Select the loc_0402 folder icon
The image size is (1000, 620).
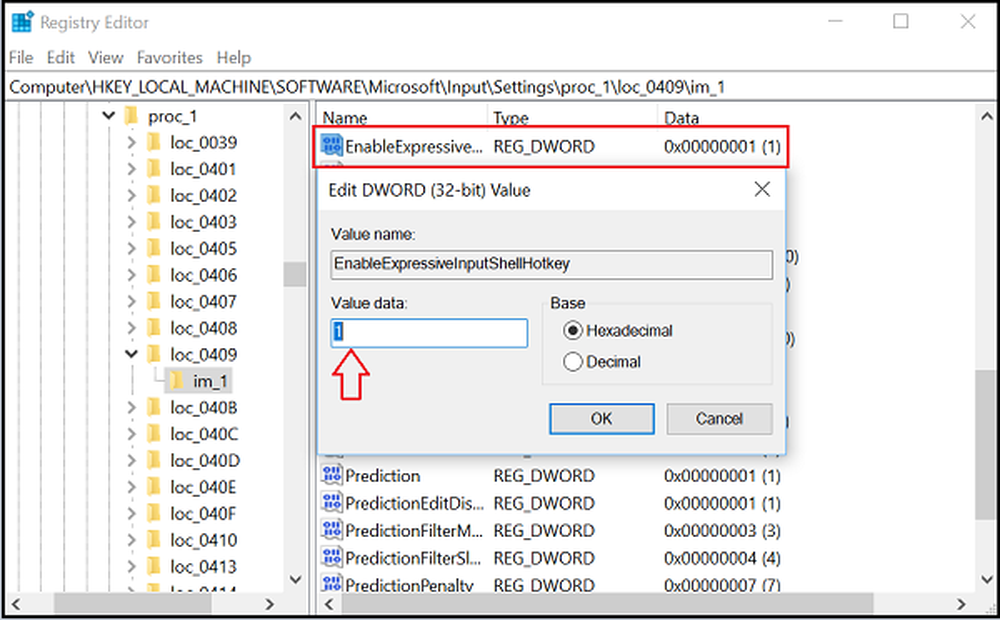154,195
